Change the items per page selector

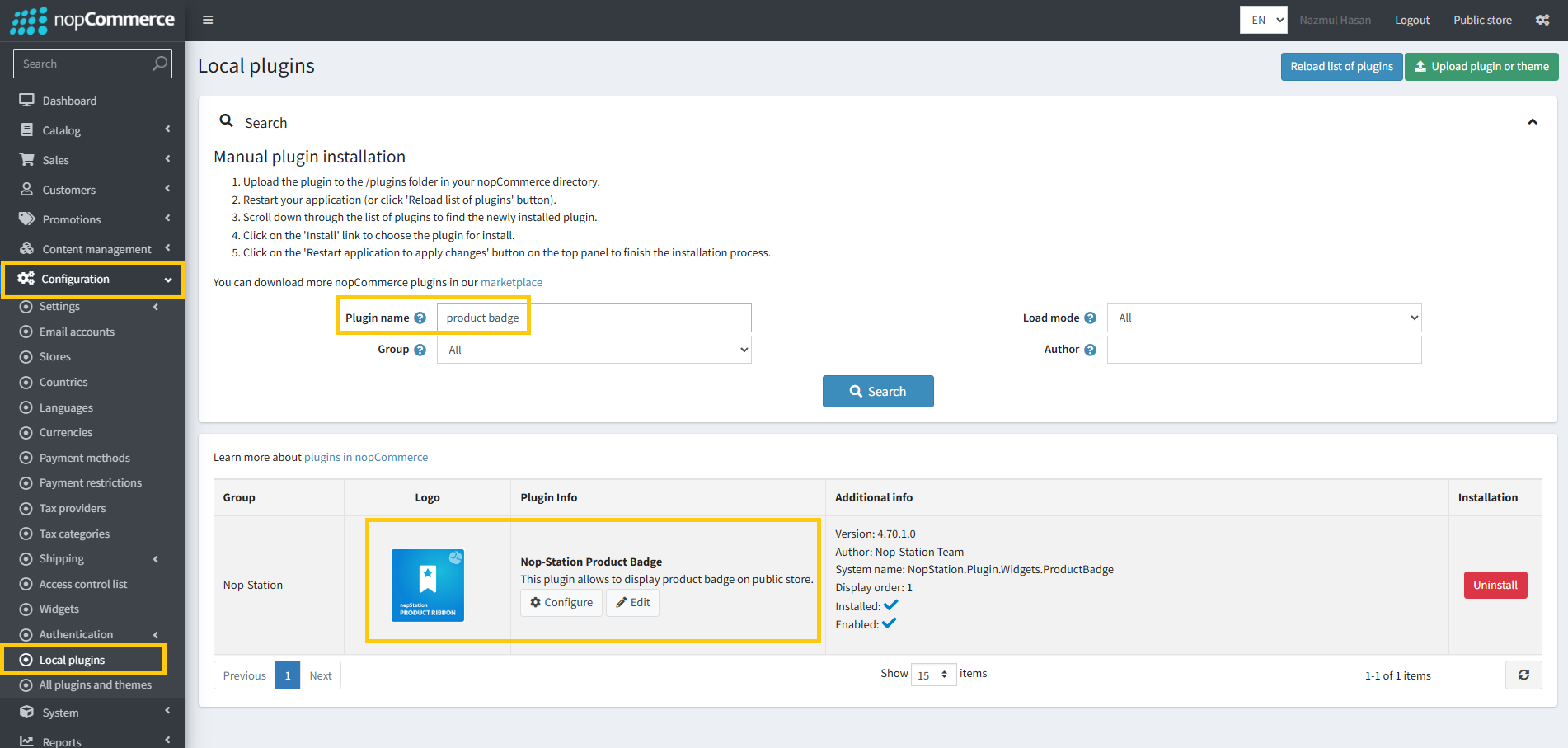click(x=934, y=675)
